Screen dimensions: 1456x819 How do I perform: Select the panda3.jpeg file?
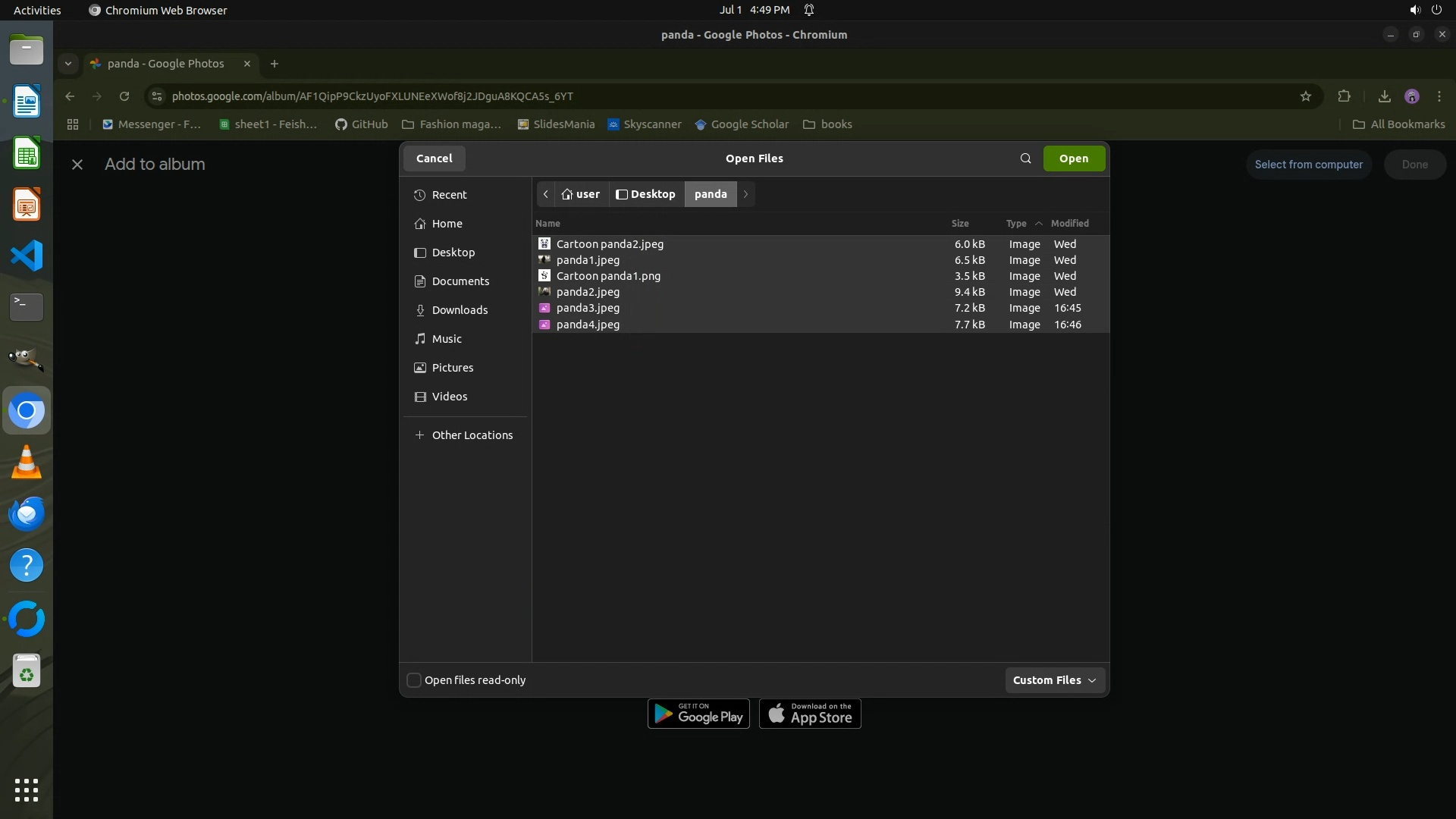[x=588, y=308]
